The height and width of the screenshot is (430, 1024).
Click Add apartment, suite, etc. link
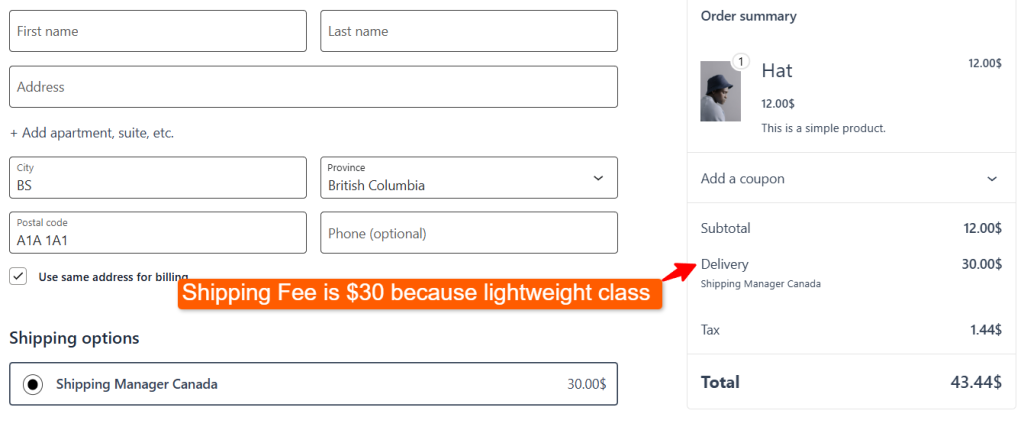92,133
